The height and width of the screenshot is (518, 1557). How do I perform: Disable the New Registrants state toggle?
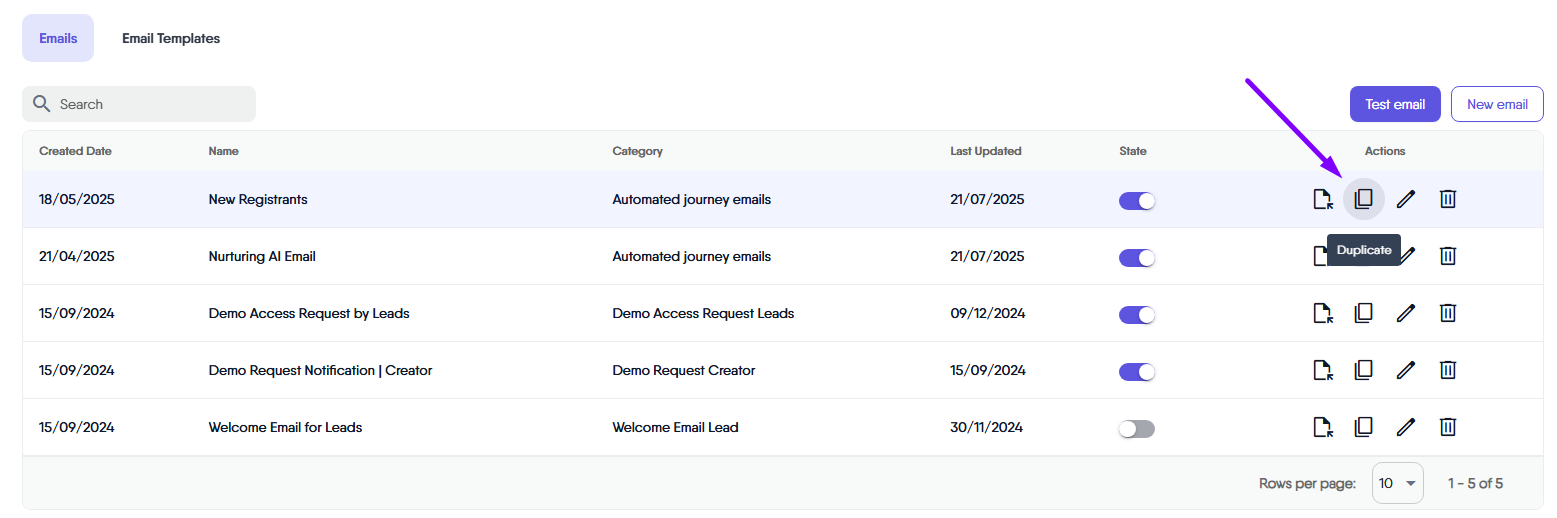point(1137,200)
